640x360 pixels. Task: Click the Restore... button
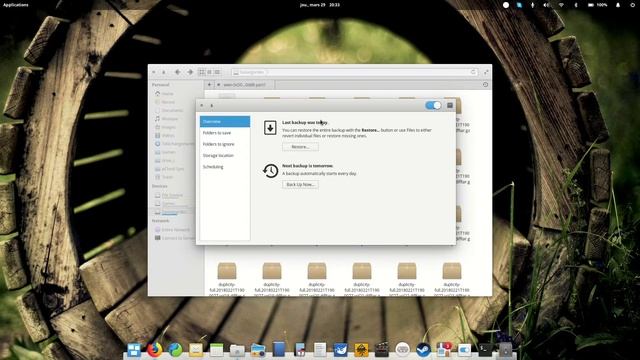click(x=300, y=147)
